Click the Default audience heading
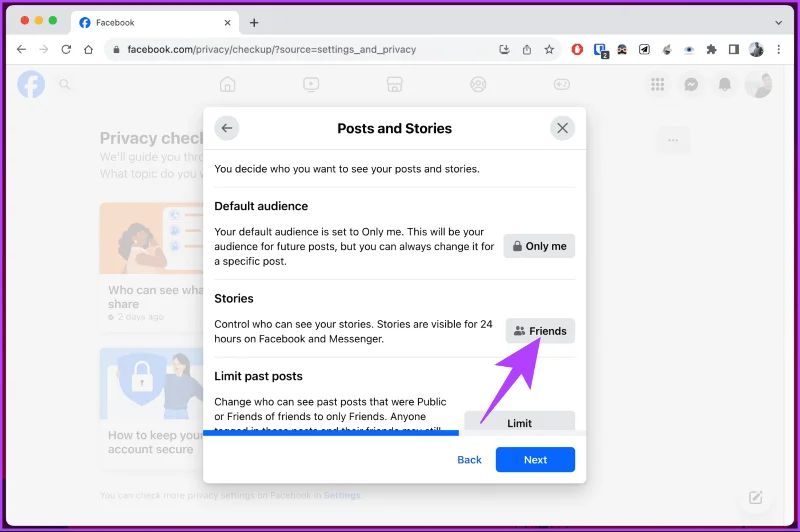800x532 pixels. click(x=261, y=206)
